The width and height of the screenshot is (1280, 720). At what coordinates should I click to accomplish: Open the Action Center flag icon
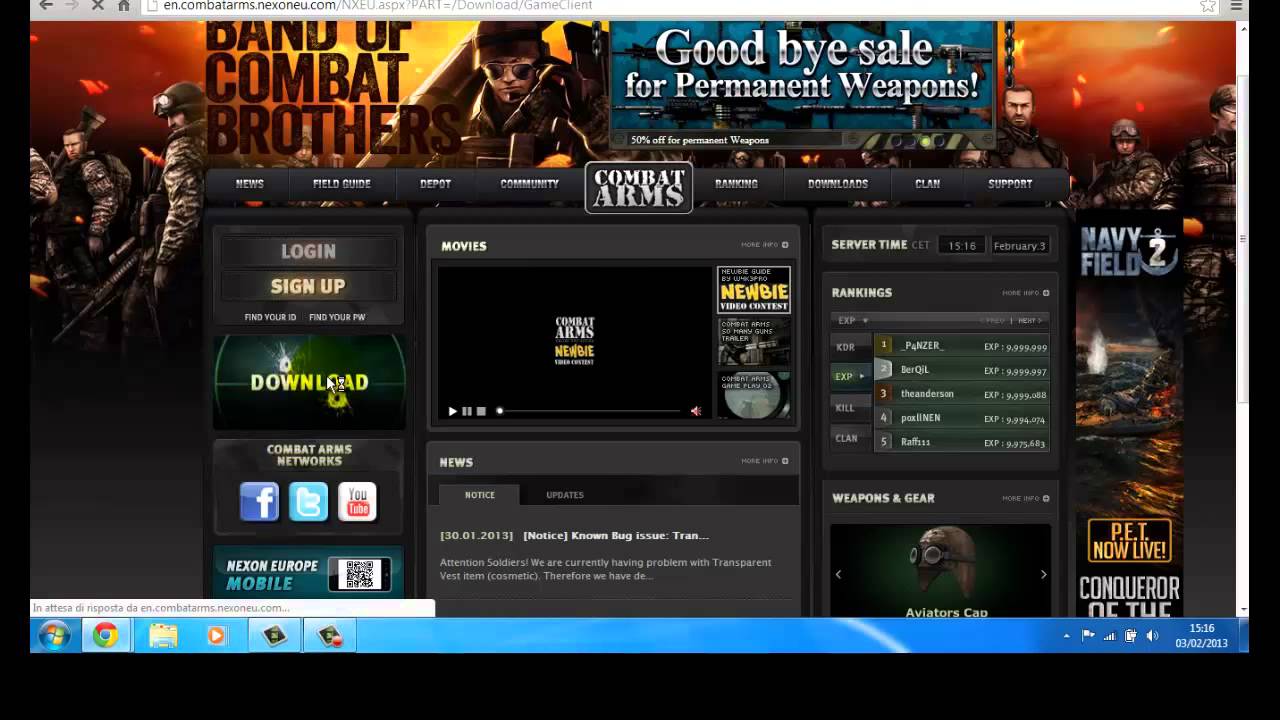1088,636
